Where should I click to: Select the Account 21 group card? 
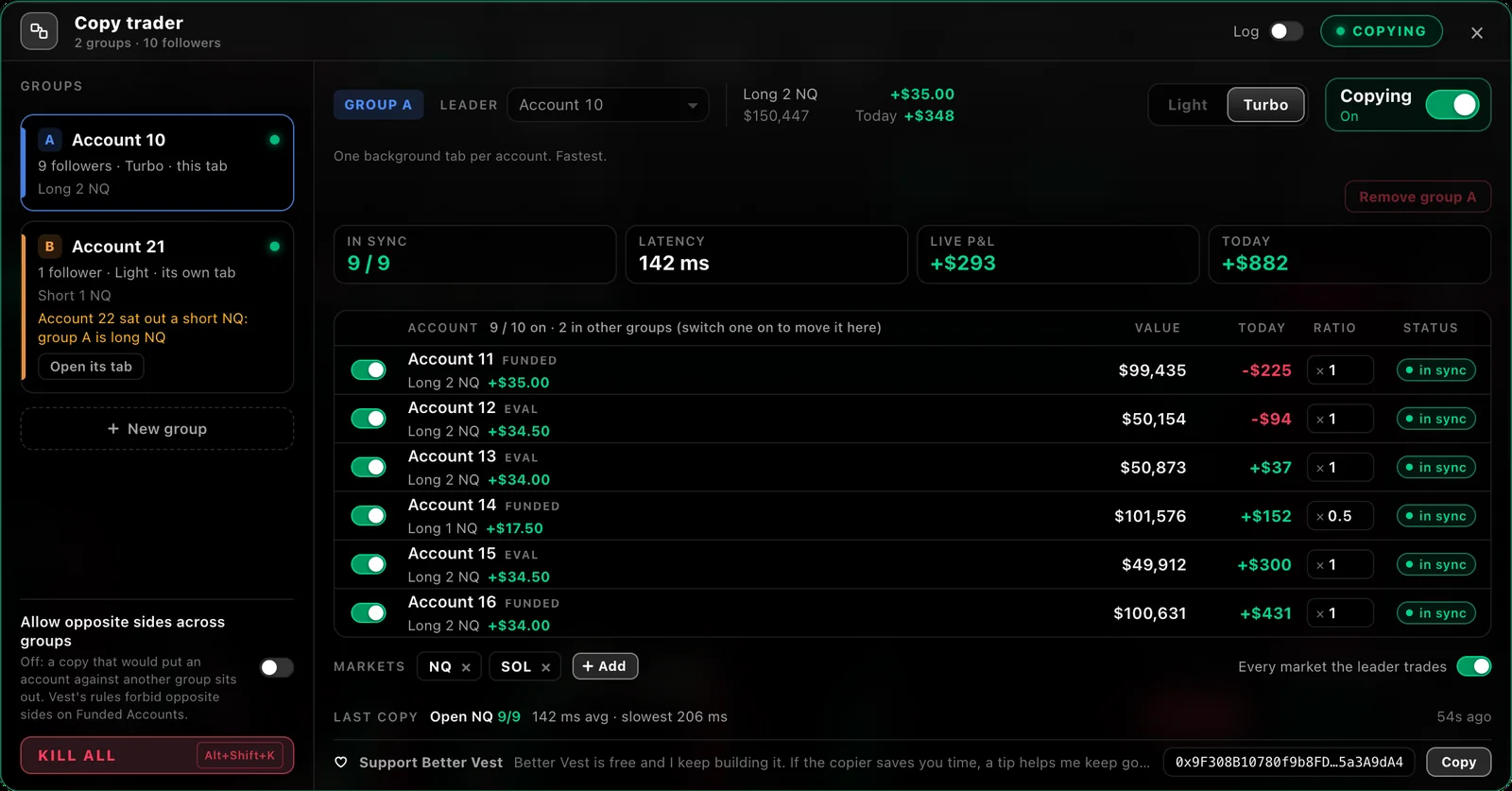(x=157, y=307)
